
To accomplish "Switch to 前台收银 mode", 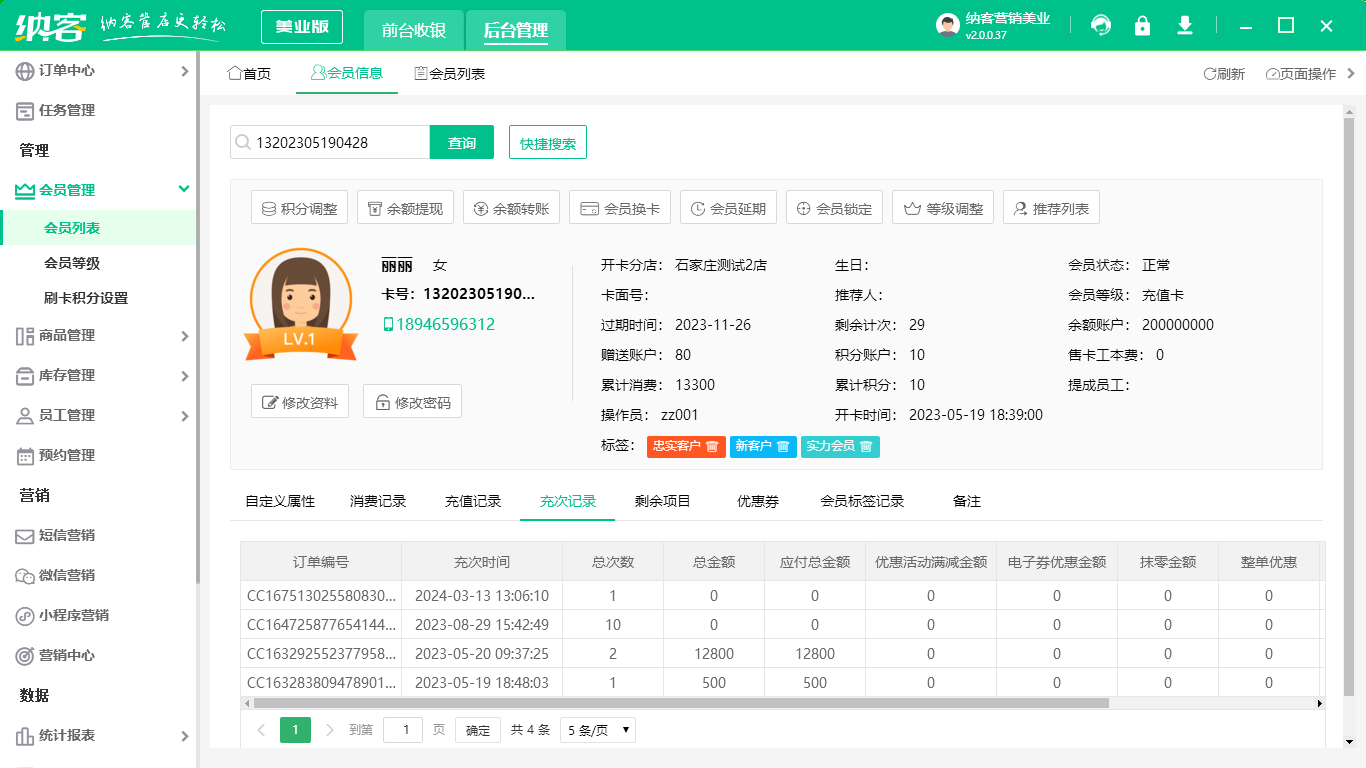I will [x=416, y=30].
